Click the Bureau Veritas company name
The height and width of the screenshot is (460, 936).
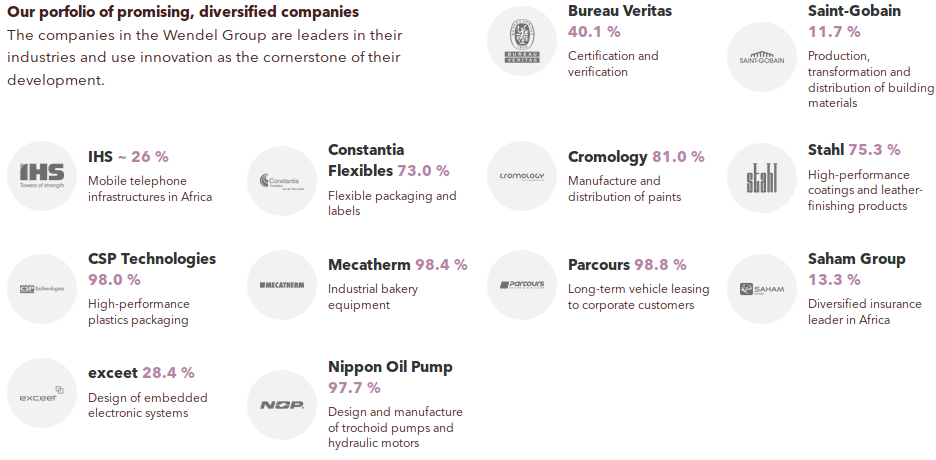[x=619, y=11]
